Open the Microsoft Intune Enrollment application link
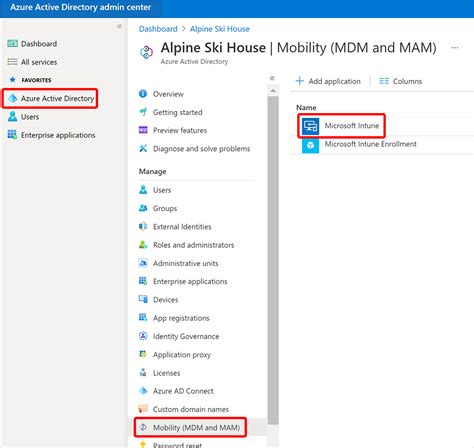The height and width of the screenshot is (448, 474). click(x=371, y=144)
